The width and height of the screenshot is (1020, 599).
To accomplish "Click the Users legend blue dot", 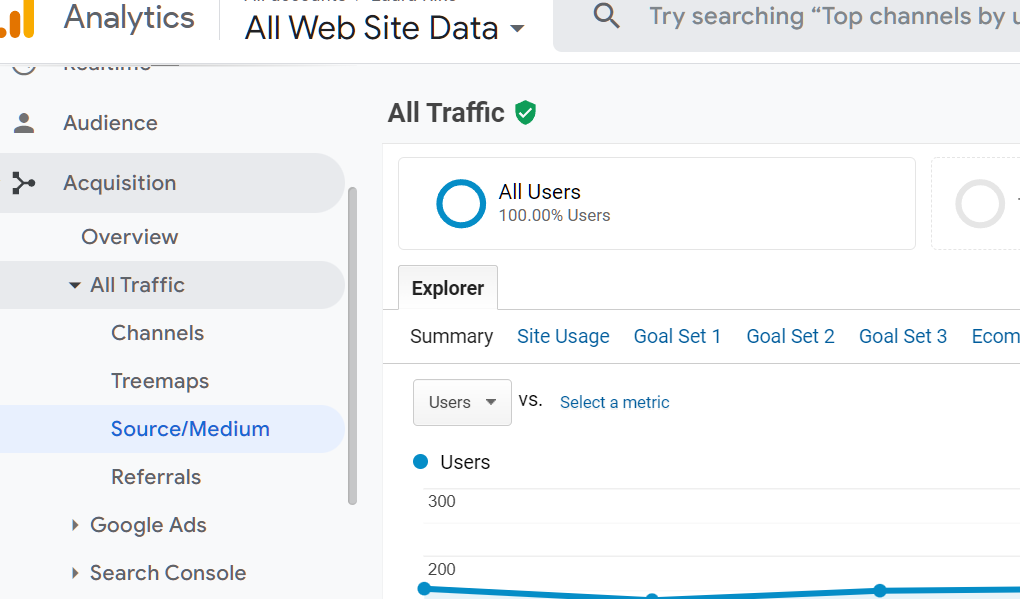I will tap(420, 462).
